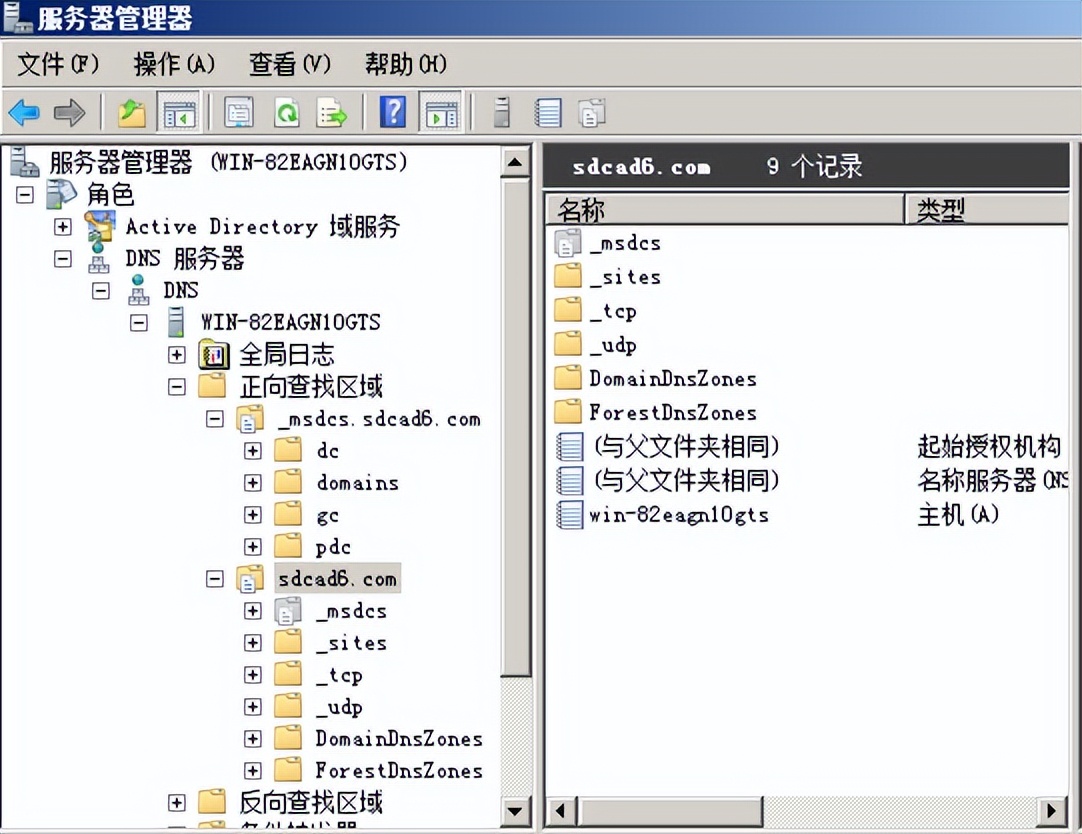
Task: Click the blue Help question mark icon
Action: tap(393, 112)
